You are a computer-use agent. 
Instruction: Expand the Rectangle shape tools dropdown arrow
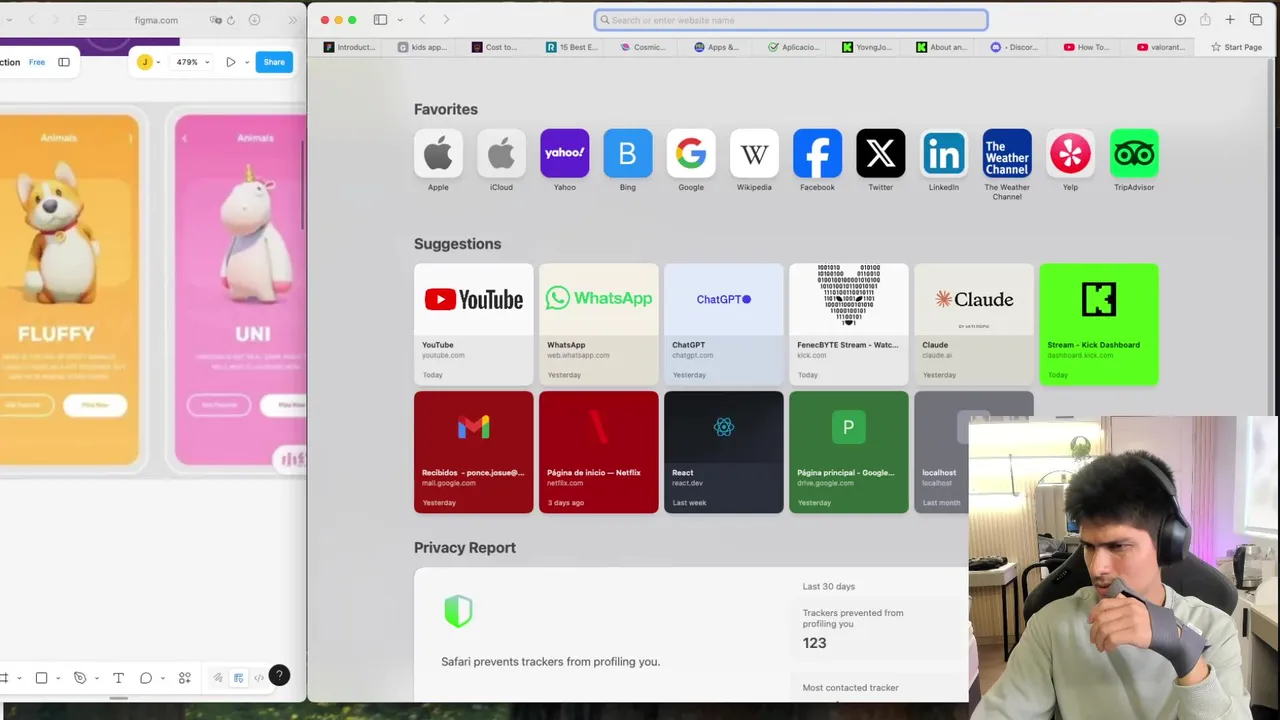click(x=57, y=678)
